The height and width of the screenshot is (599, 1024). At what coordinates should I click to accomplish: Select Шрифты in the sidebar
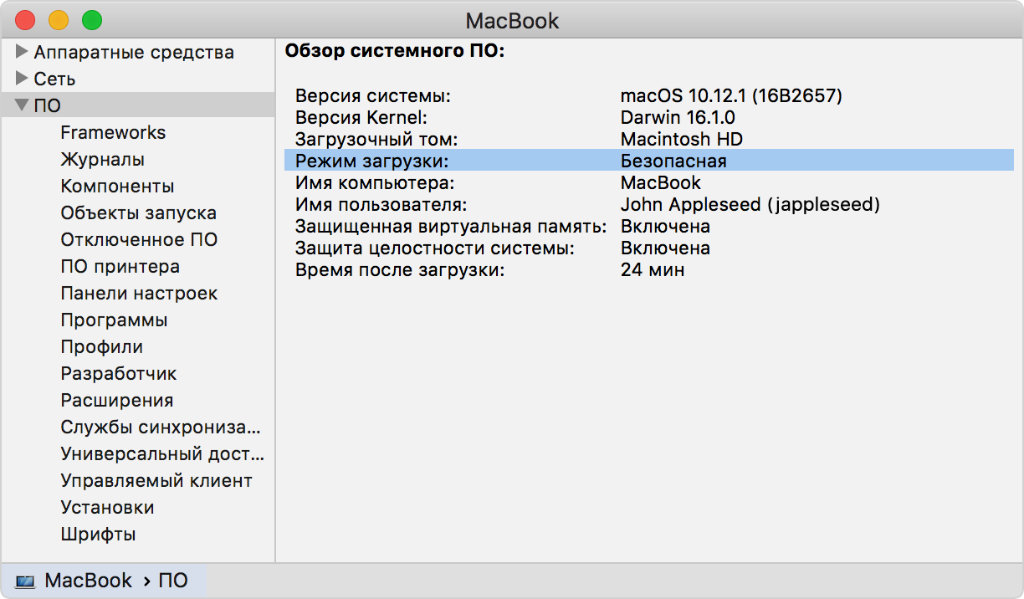tap(98, 534)
